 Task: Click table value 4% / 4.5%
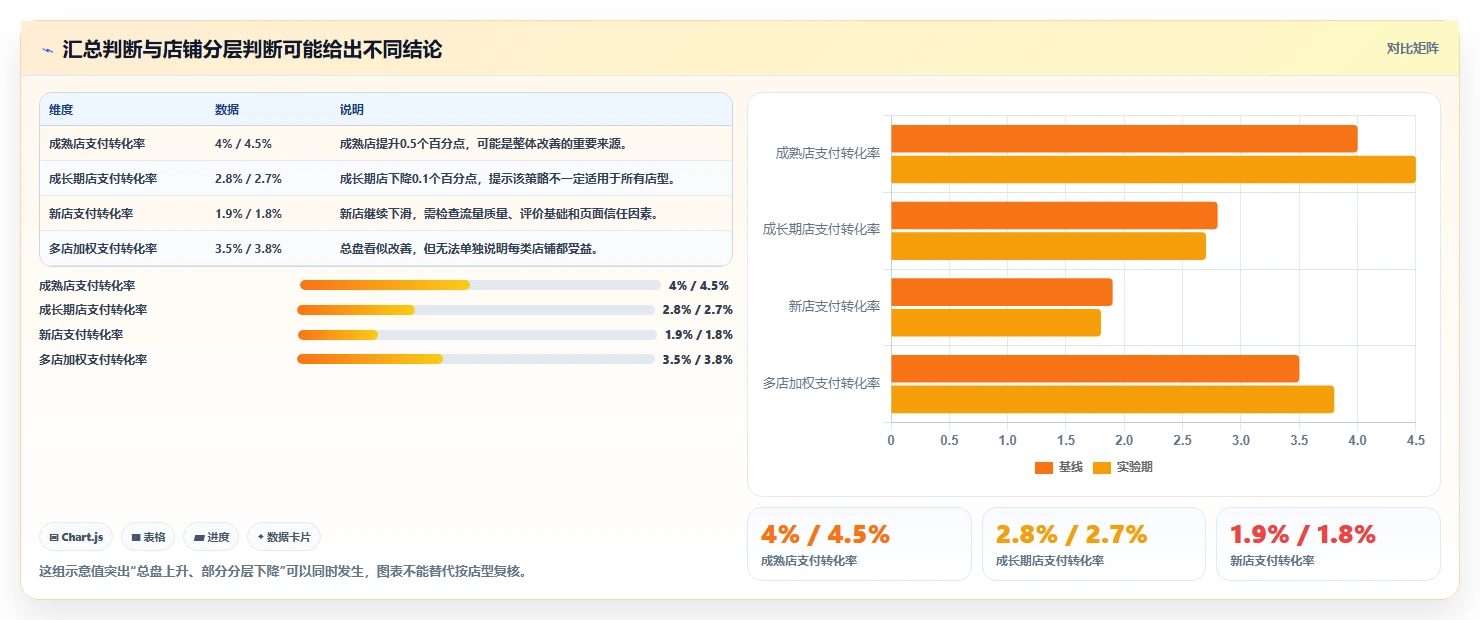click(243, 144)
